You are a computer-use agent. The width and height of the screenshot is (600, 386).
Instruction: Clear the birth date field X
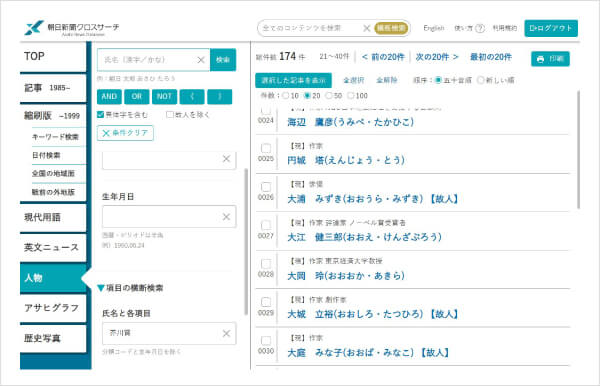[226, 217]
